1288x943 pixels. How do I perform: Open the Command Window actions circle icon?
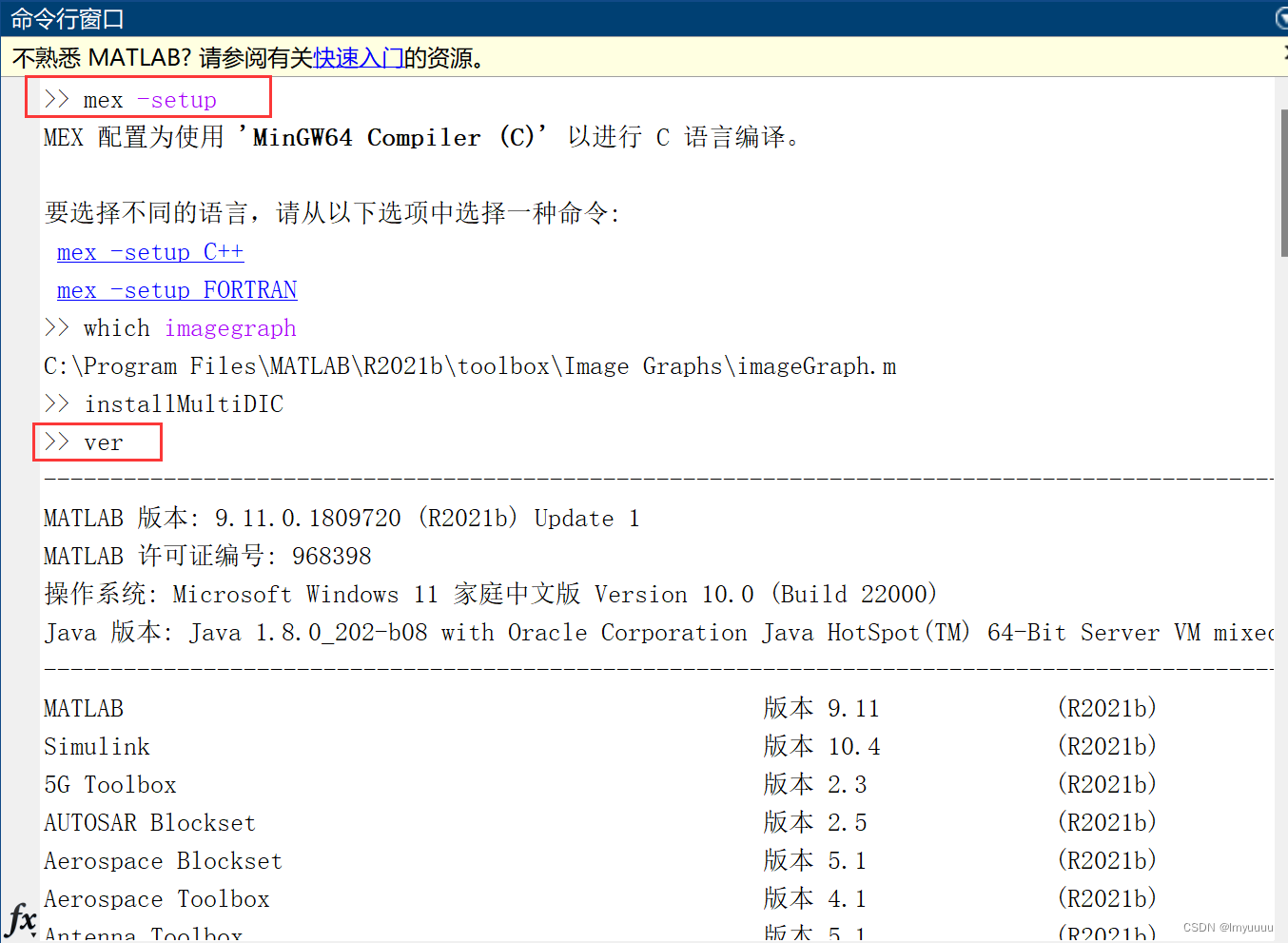[1281, 18]
